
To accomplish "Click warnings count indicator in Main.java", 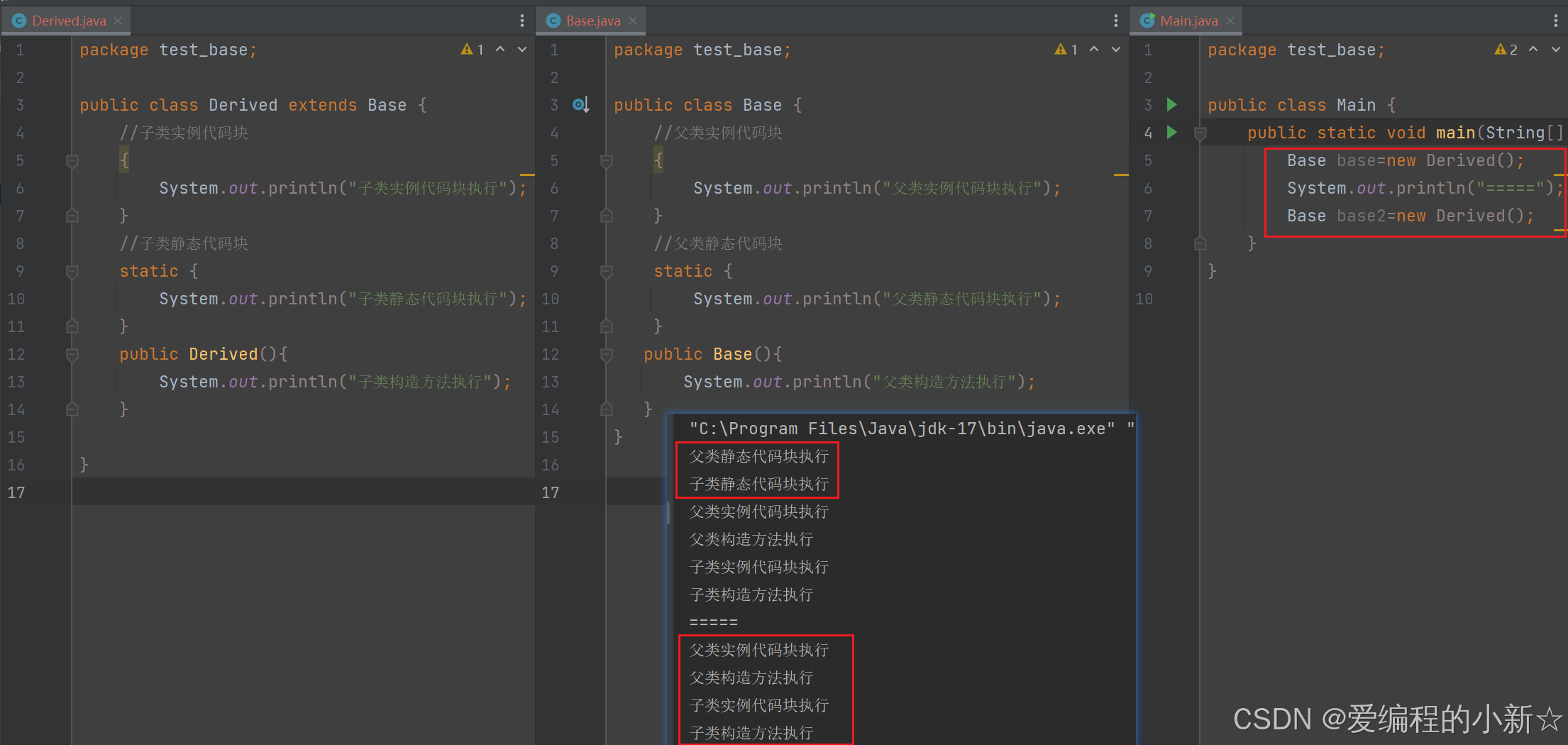I will [1506, 50].
